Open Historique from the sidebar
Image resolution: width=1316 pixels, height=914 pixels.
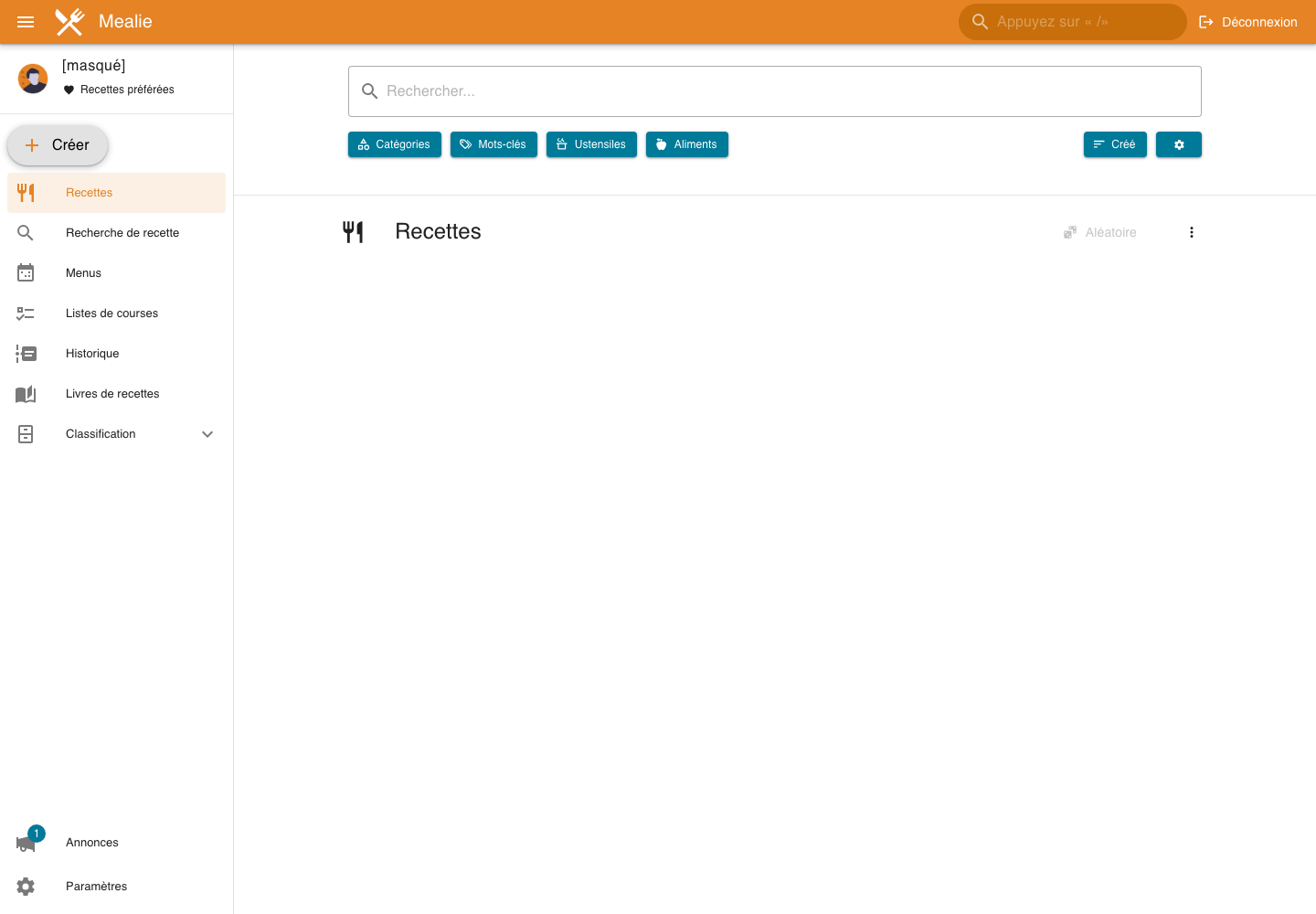tap(116, 354)
